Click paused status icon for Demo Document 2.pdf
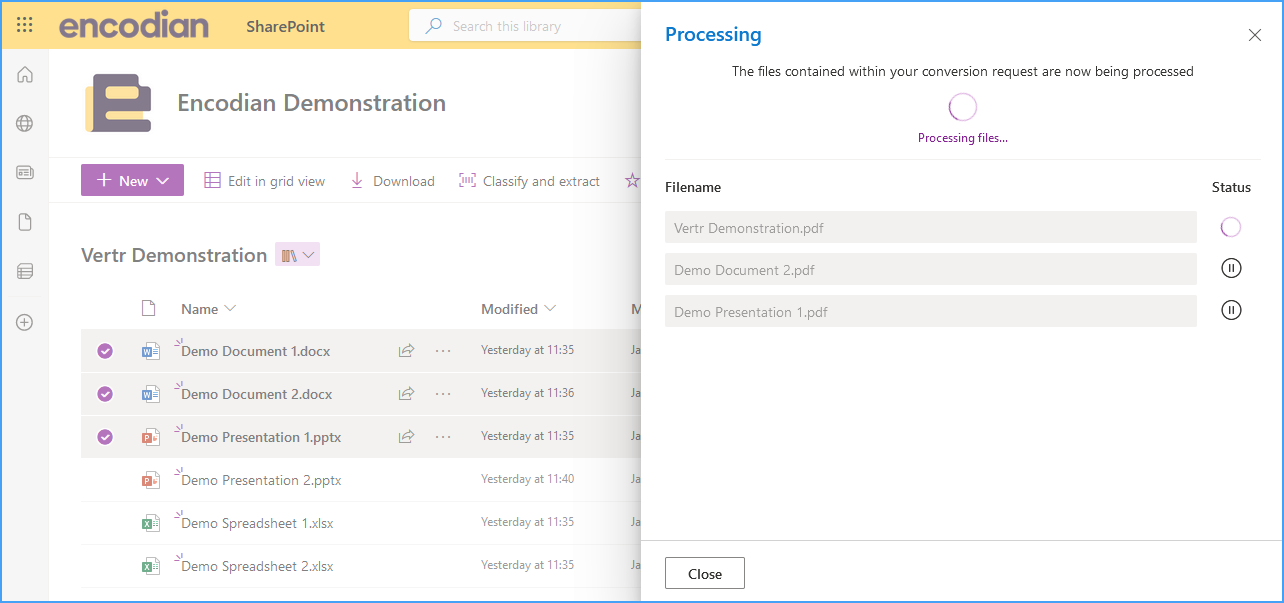 click(1231, 268)
